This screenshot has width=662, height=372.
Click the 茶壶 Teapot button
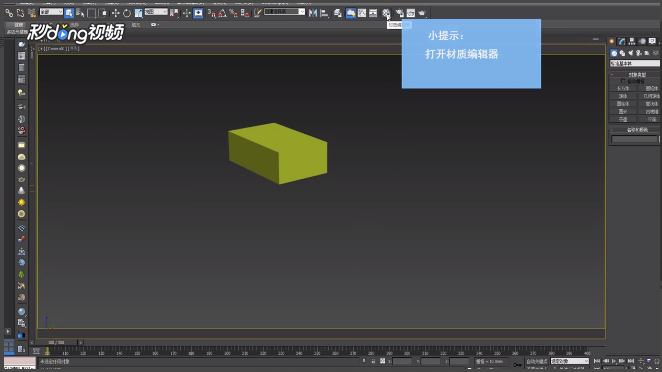pos(623,119)
